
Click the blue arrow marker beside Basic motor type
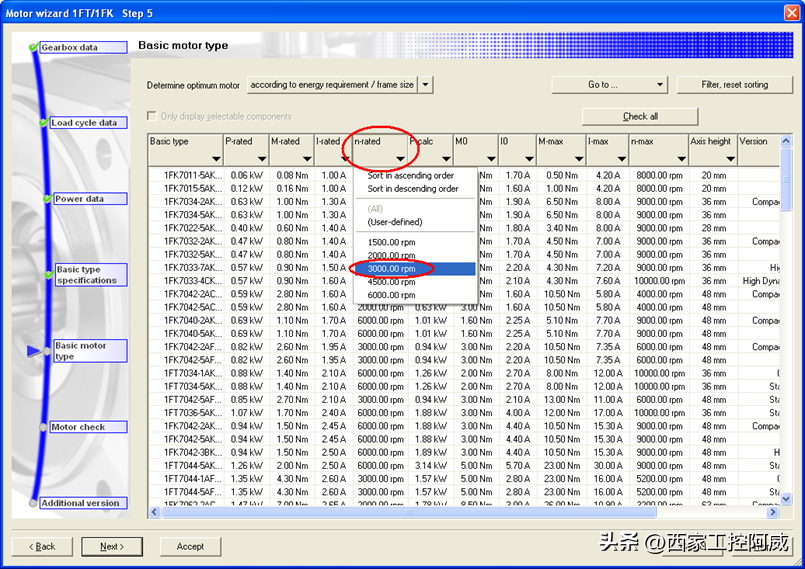[36, 351]
